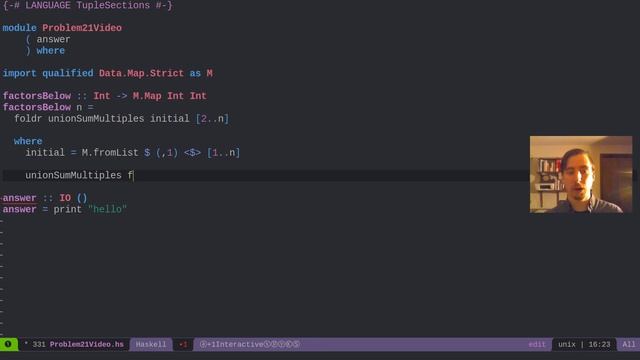The height and width of the screenshot is (360, 640).
Task: Click the 'All' buffer position indicator
Action: 629,344
